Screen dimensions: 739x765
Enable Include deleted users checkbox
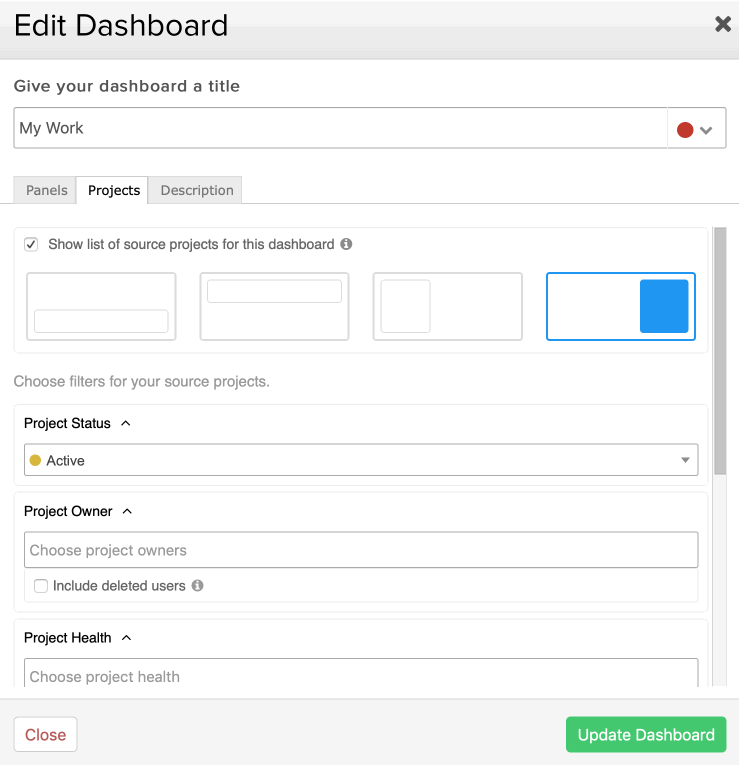click(41, 586)
